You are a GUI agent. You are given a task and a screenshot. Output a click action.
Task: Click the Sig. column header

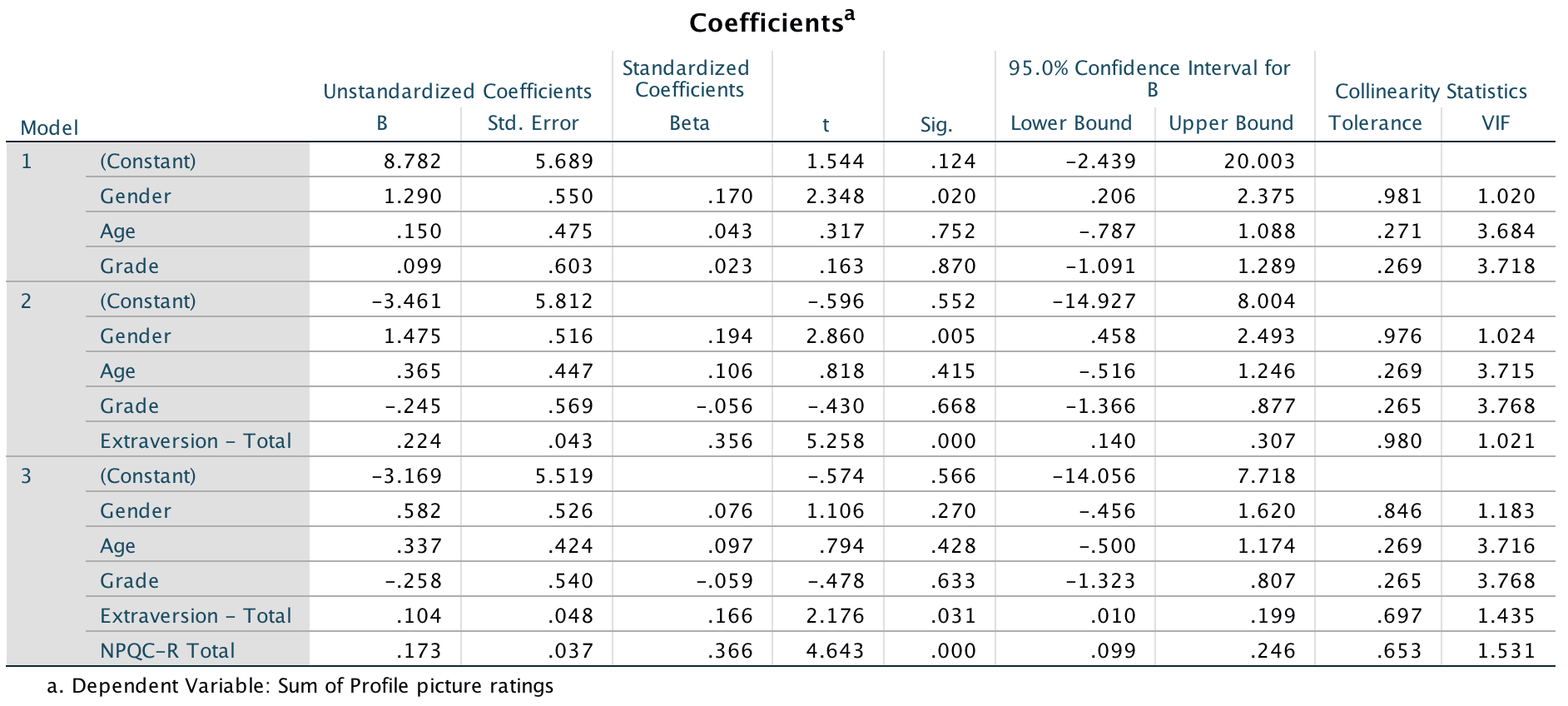[x=935, y=125]
